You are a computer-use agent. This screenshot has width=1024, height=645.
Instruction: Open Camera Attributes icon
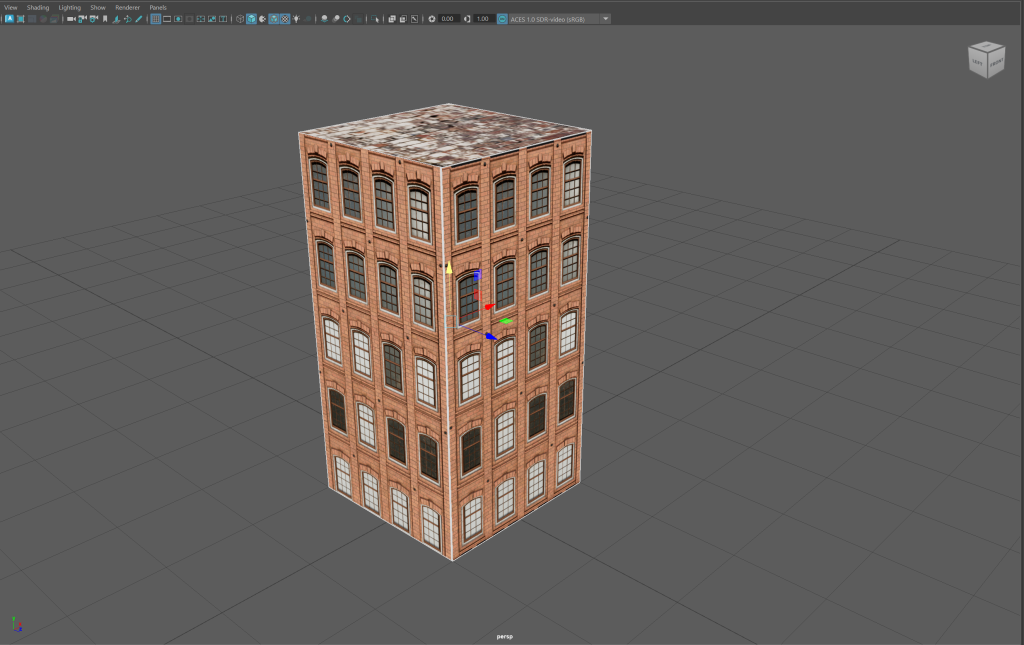(94, 19)
